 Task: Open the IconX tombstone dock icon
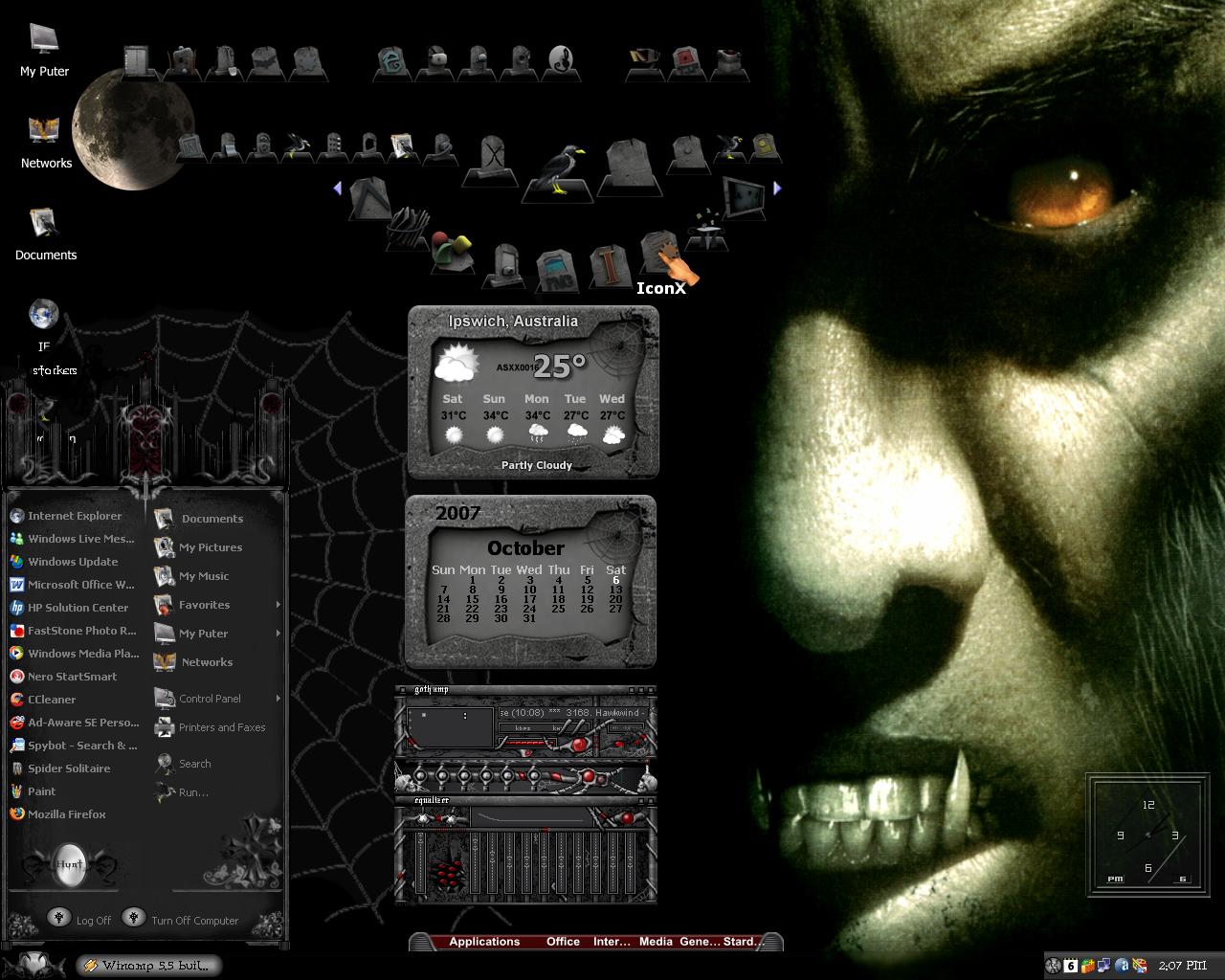(x=658, y=253)
